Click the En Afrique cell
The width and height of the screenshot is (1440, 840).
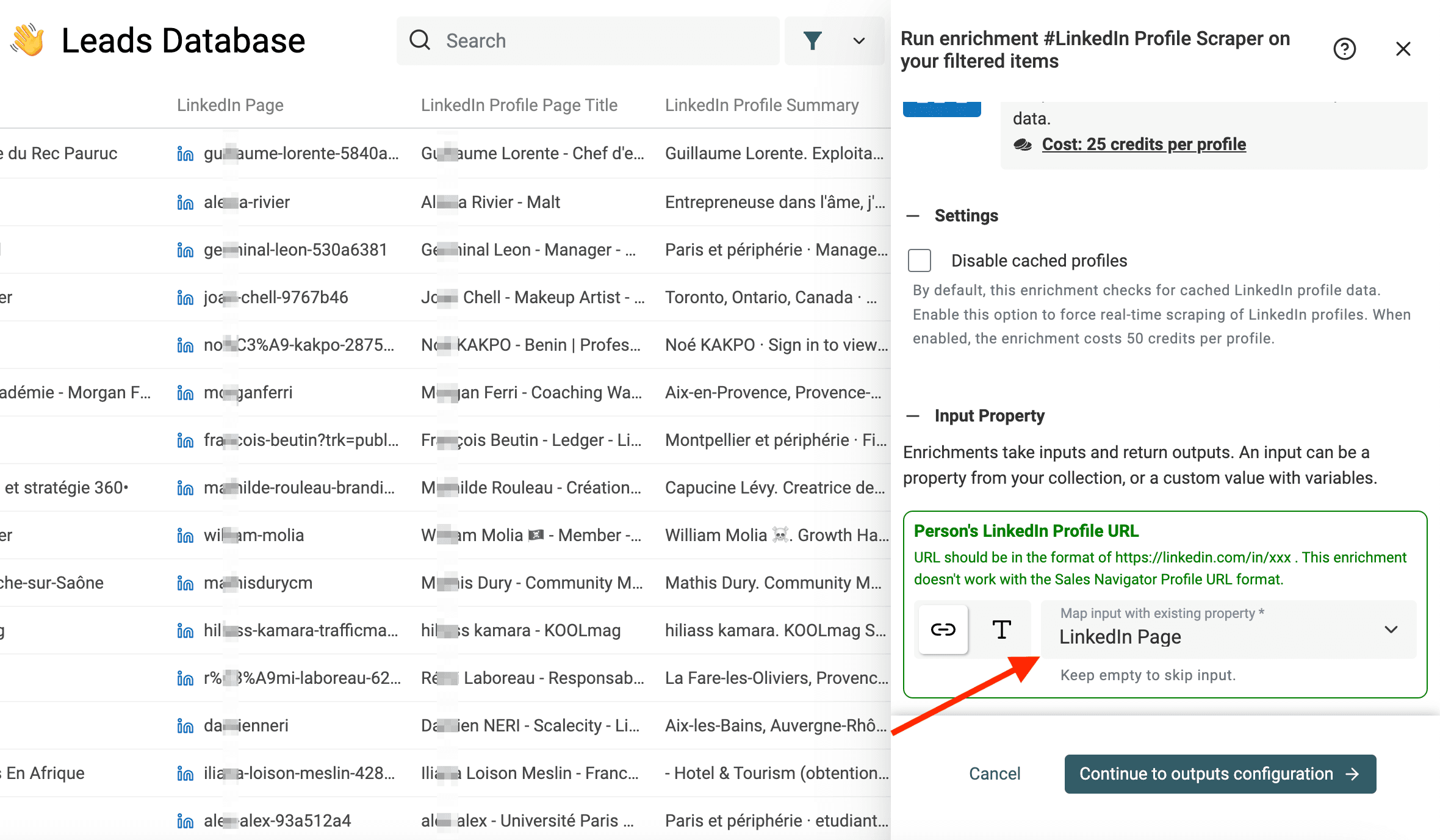(x=42, y=773)
